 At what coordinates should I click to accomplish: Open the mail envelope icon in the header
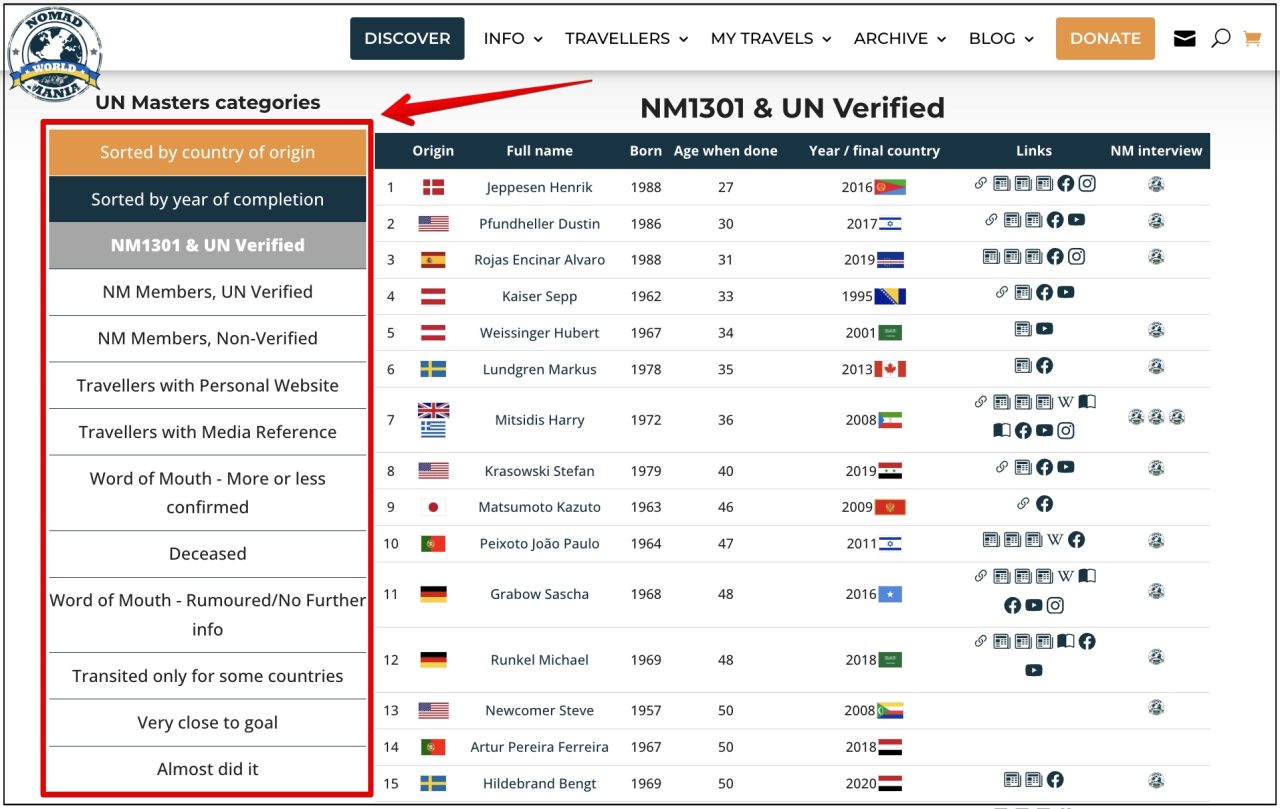[1184, 37]
